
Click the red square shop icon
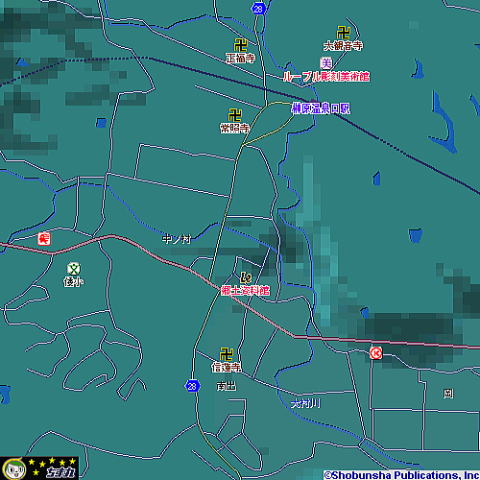coord(44,239)
